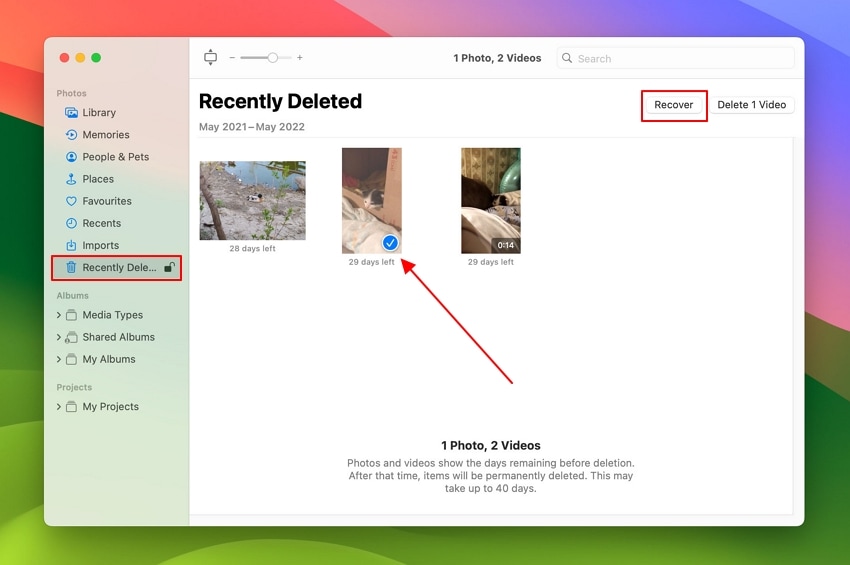Click the 0:14 duration badge
Viewport: 850px width, 565px height.
[506, 245]
